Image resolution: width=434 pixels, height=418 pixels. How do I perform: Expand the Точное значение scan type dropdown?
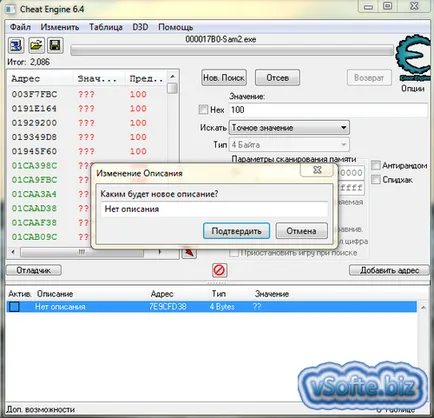[289, 128]
